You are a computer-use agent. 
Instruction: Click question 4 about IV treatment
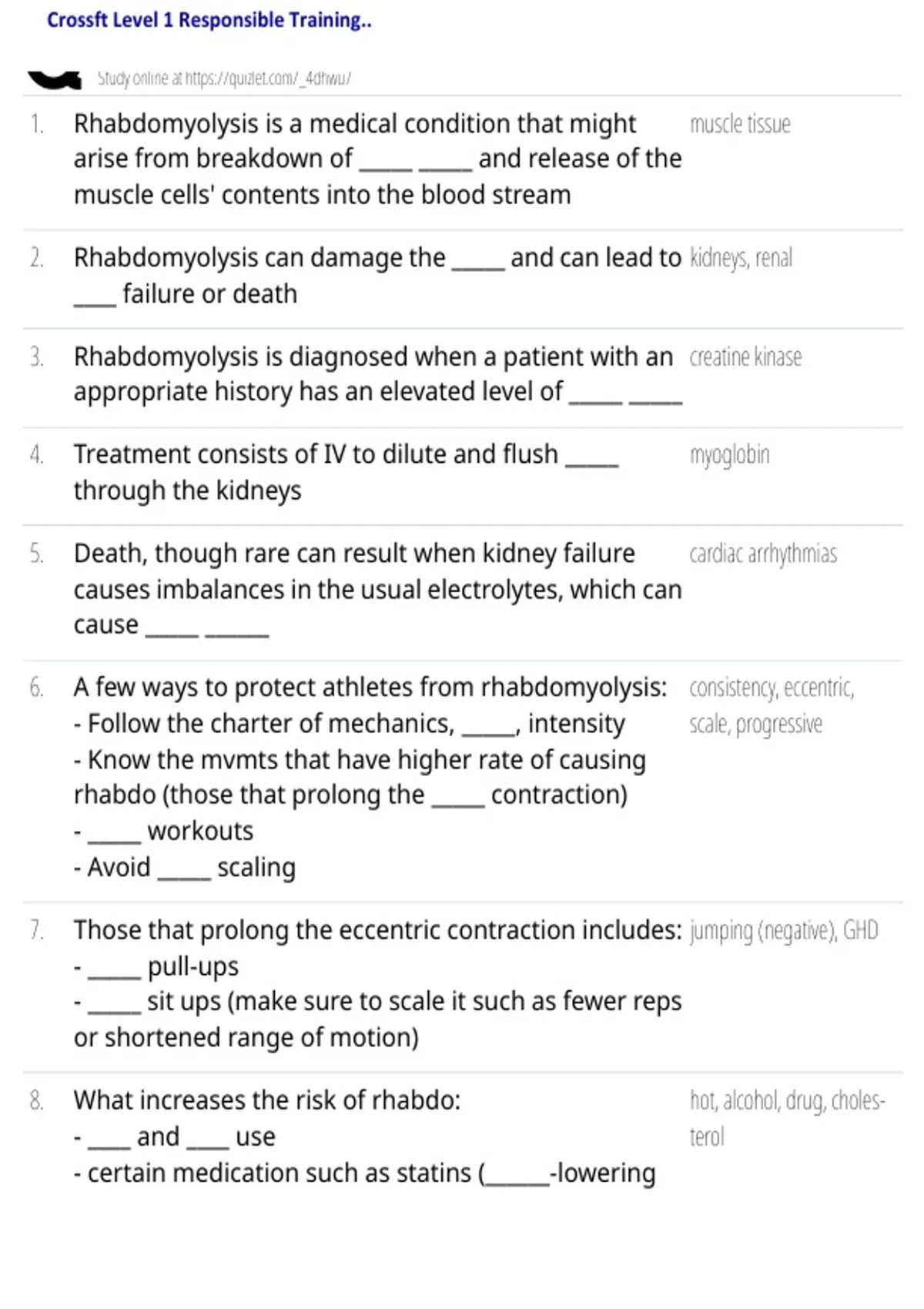346,472
